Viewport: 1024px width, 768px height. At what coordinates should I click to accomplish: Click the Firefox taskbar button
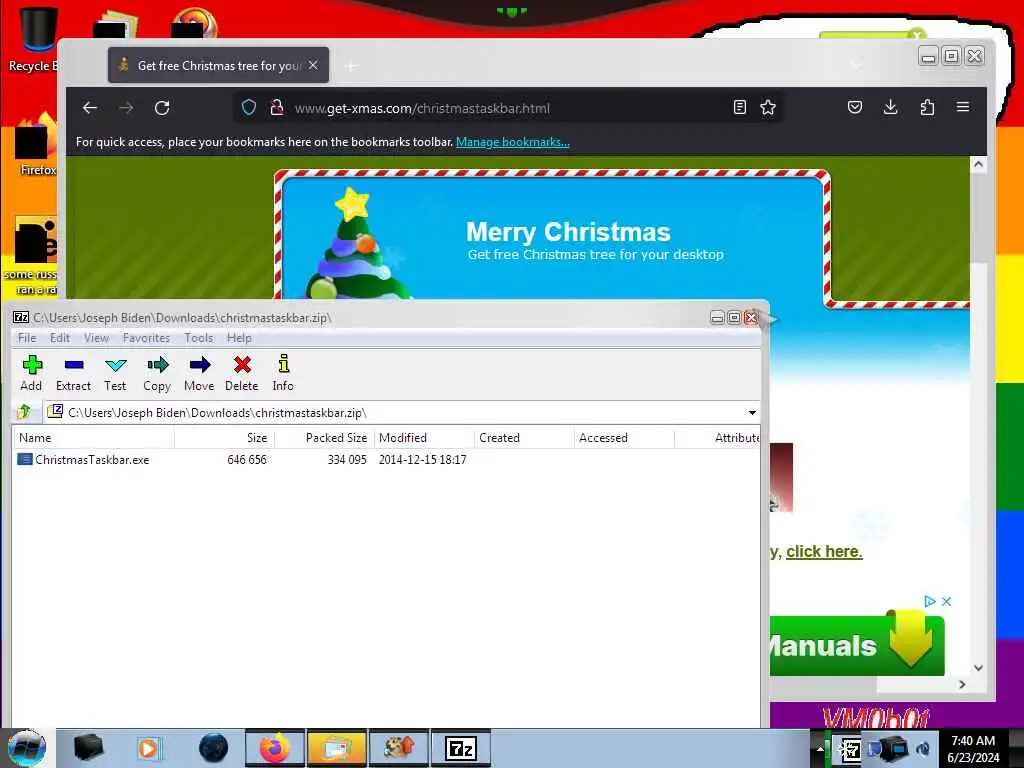275,748
